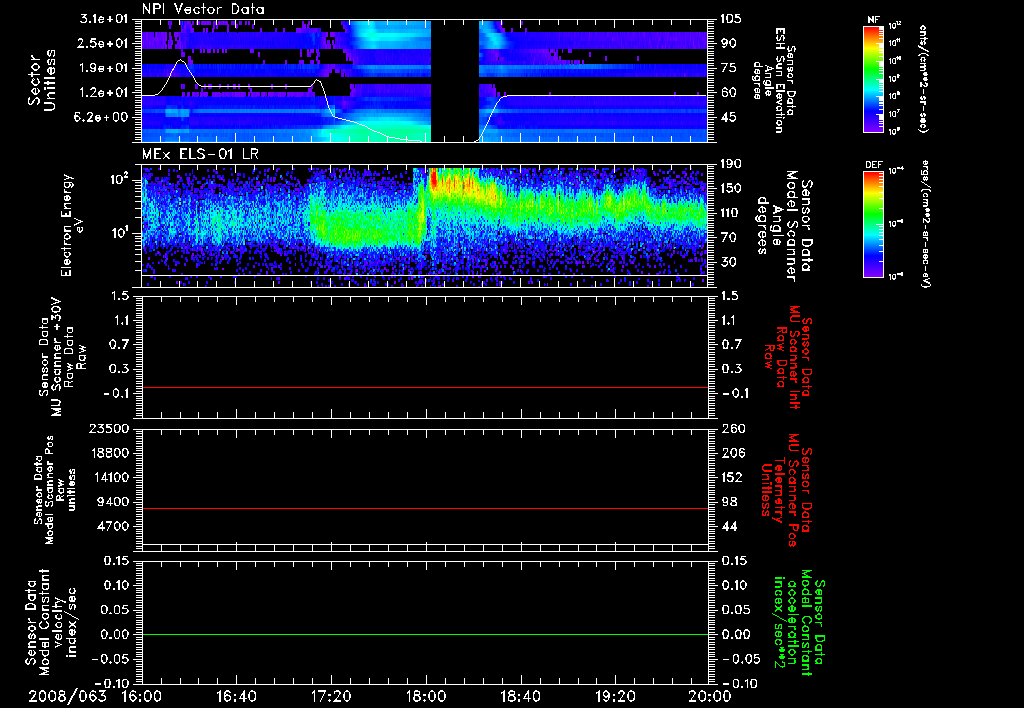1024x708 pixels.
Task: Click the 110 scanner angle tick
Action: coord(732,213)
